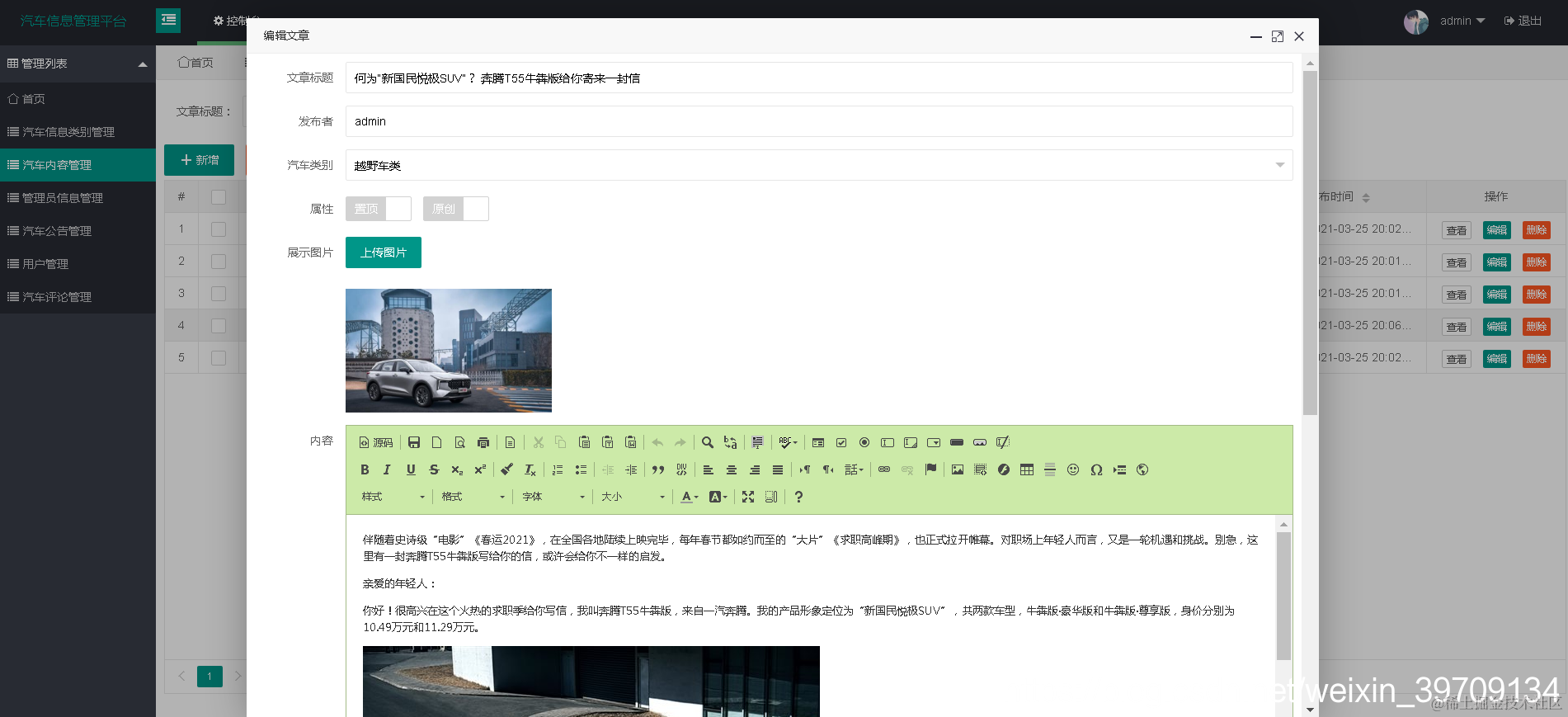Insert a bulleted list in the editor
The image size is (1568, 717).
(x=581, y=470)
